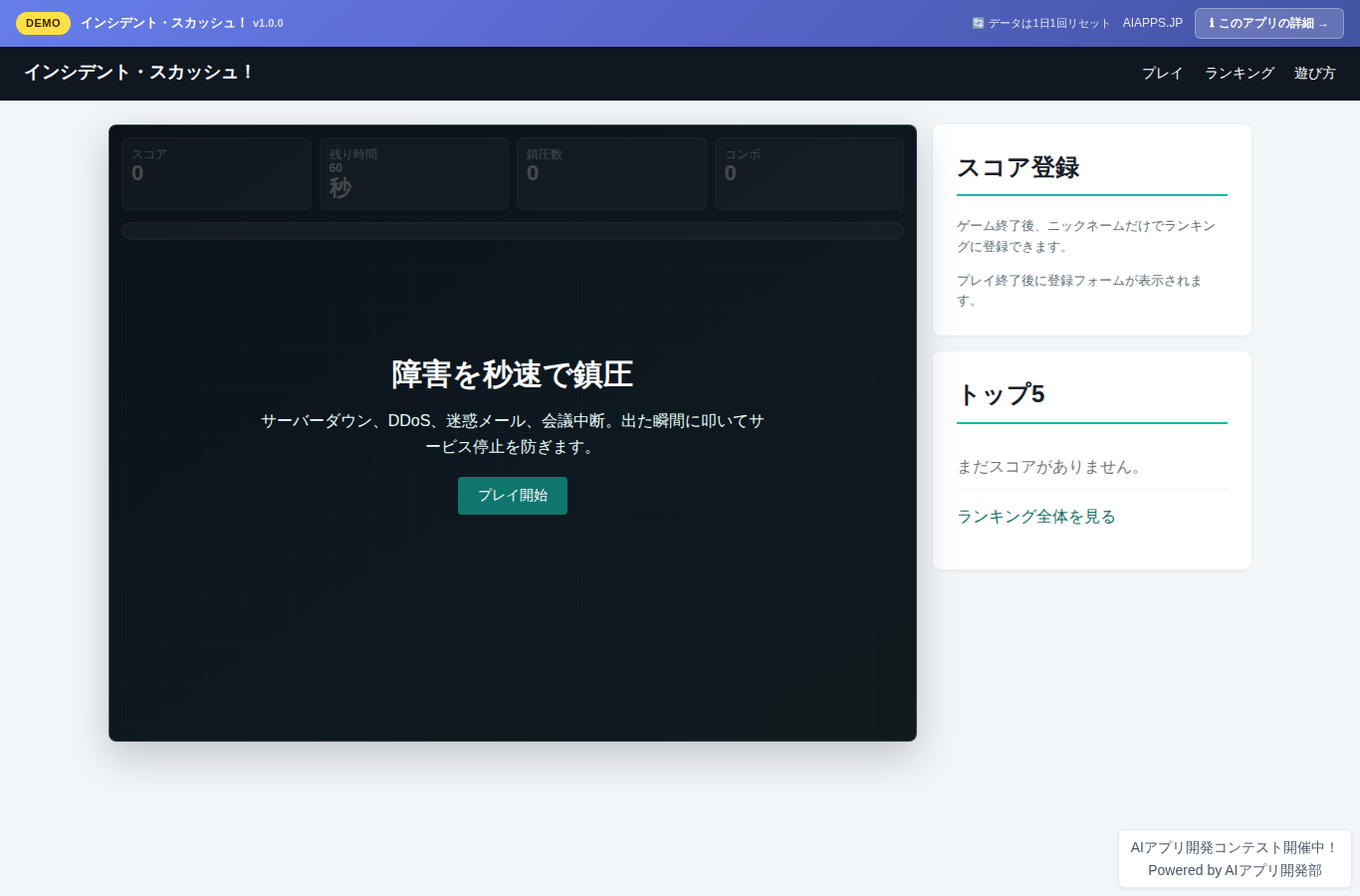Click the プレイ終了後に登録フォーム description text
Viewport: 1360px width, 896px height.
click(x=1079, y=291)
